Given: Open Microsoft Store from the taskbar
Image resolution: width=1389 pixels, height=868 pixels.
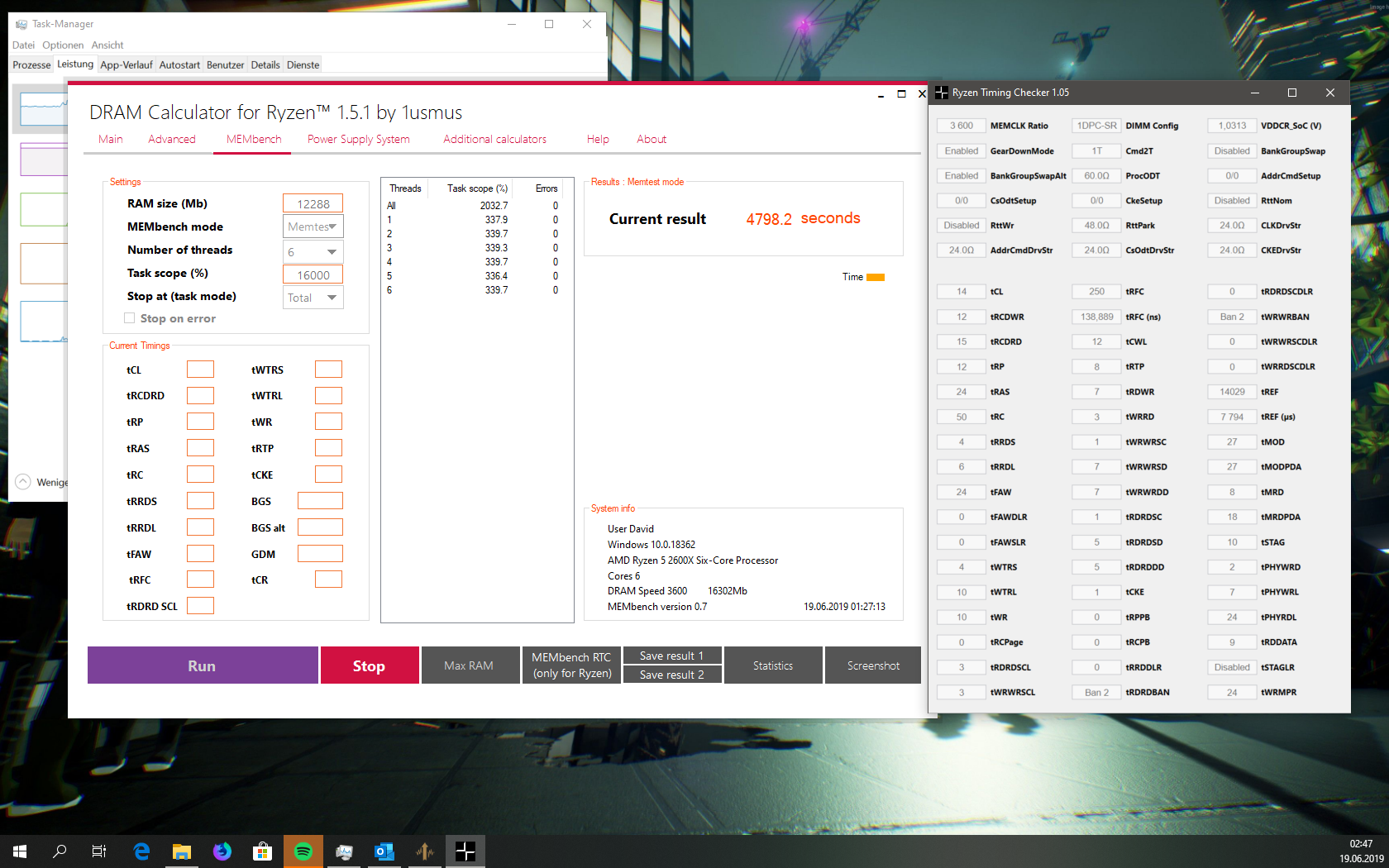Looking at the screenshot, I should click(263, 851).
